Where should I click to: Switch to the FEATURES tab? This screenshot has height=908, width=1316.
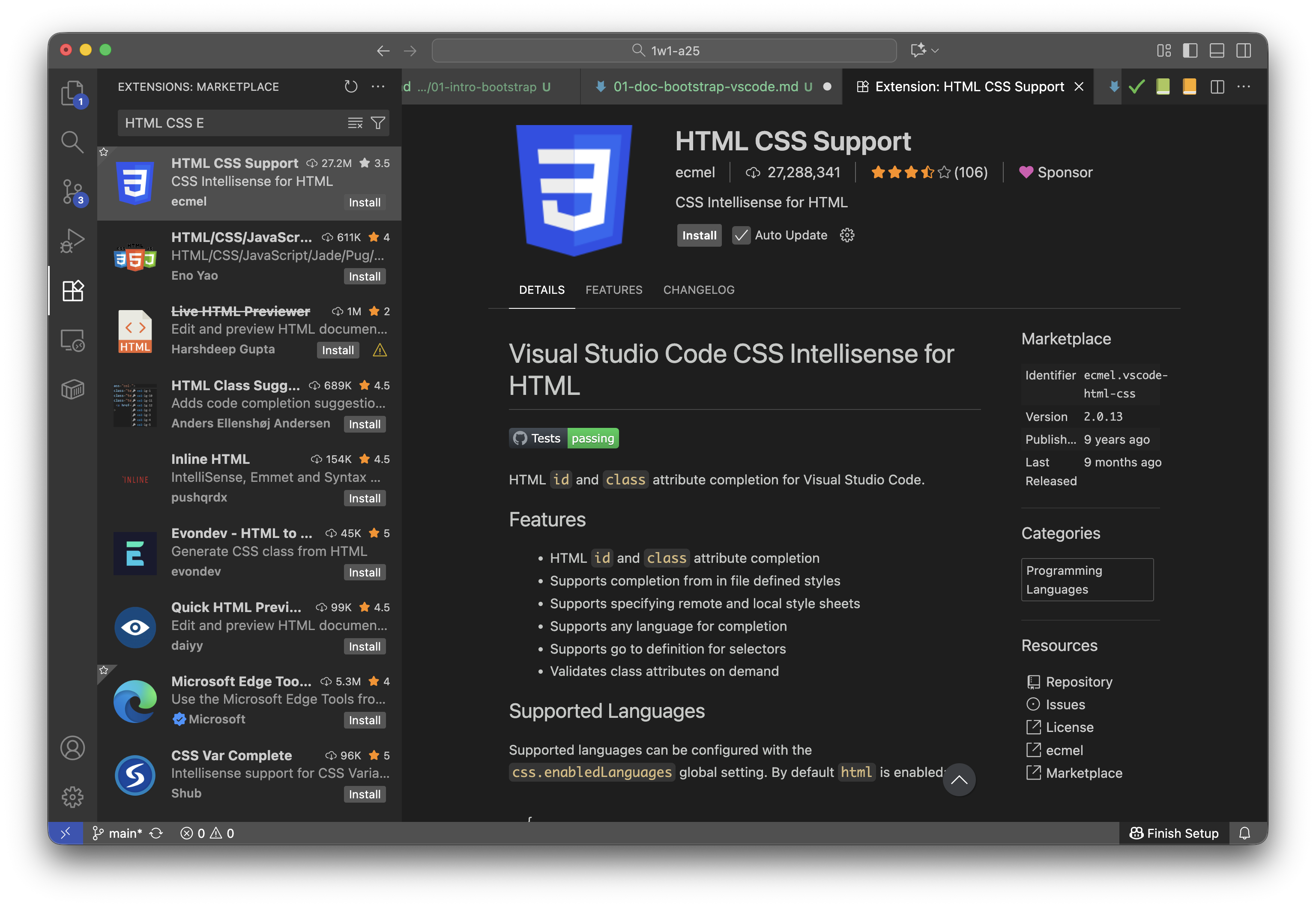[613, 290]
